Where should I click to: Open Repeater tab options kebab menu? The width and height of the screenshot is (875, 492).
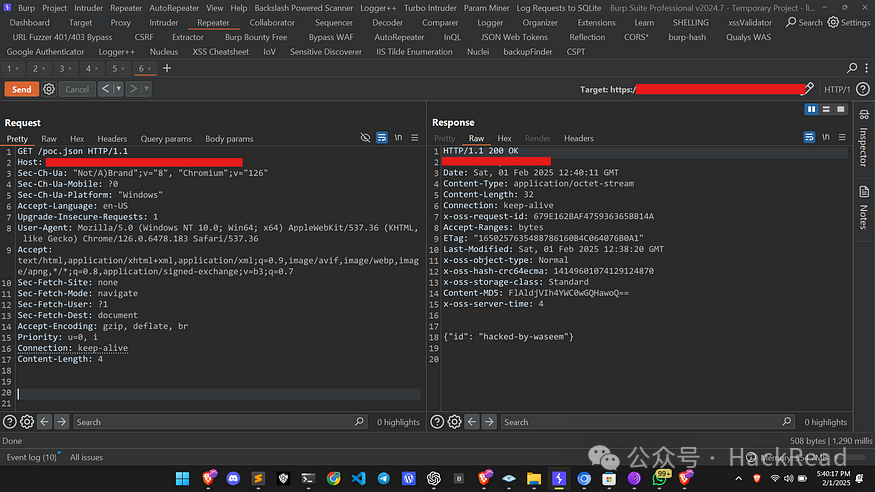(x=867, y=68)
